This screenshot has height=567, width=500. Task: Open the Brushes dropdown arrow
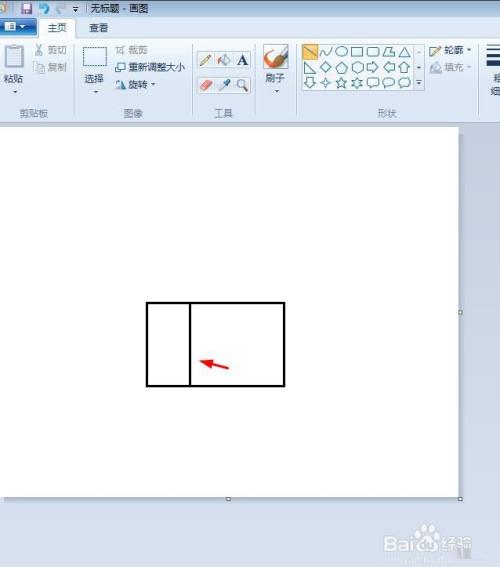[277, 91]
